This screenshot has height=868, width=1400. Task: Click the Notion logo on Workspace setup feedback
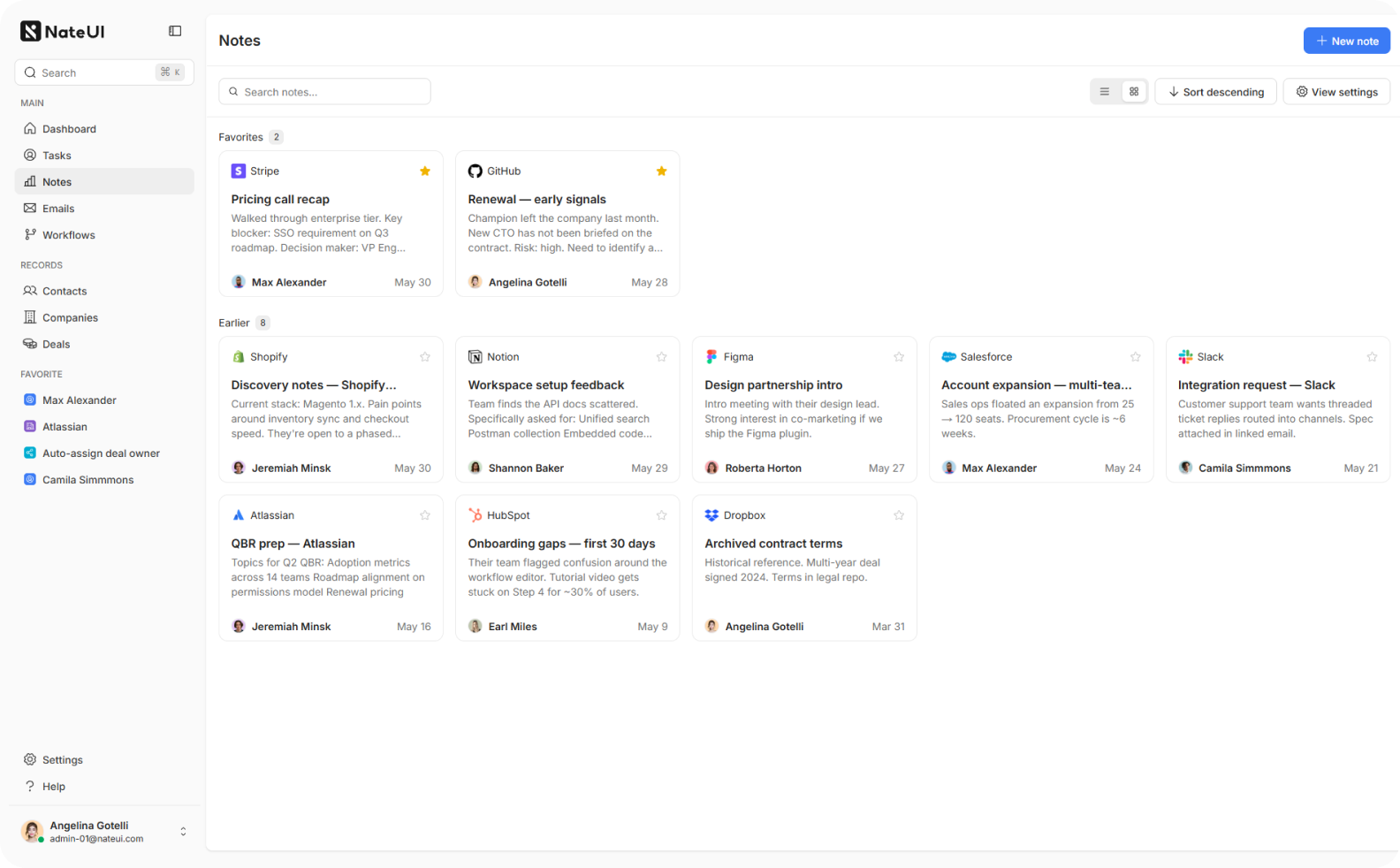[476, 357]
